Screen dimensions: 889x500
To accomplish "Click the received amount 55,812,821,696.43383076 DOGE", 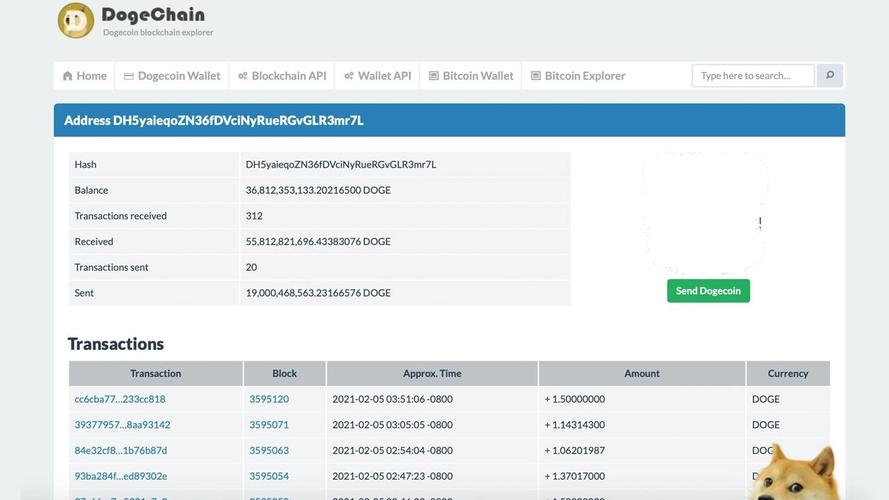I will (318, 241).
